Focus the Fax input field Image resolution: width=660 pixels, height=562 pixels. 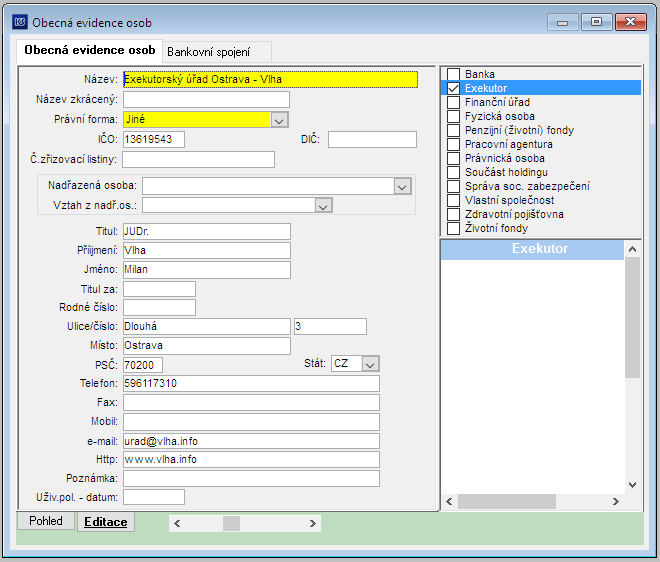[251, 402]
